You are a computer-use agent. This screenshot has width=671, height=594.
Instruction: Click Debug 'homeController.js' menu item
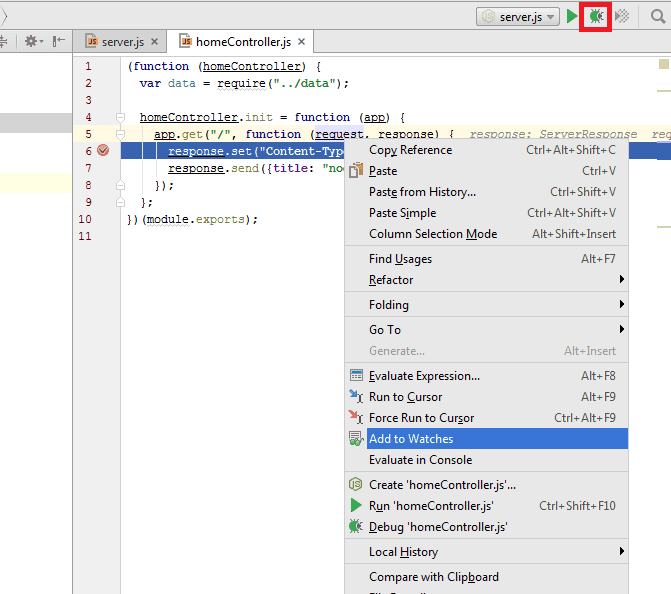[x=438, y=527]
